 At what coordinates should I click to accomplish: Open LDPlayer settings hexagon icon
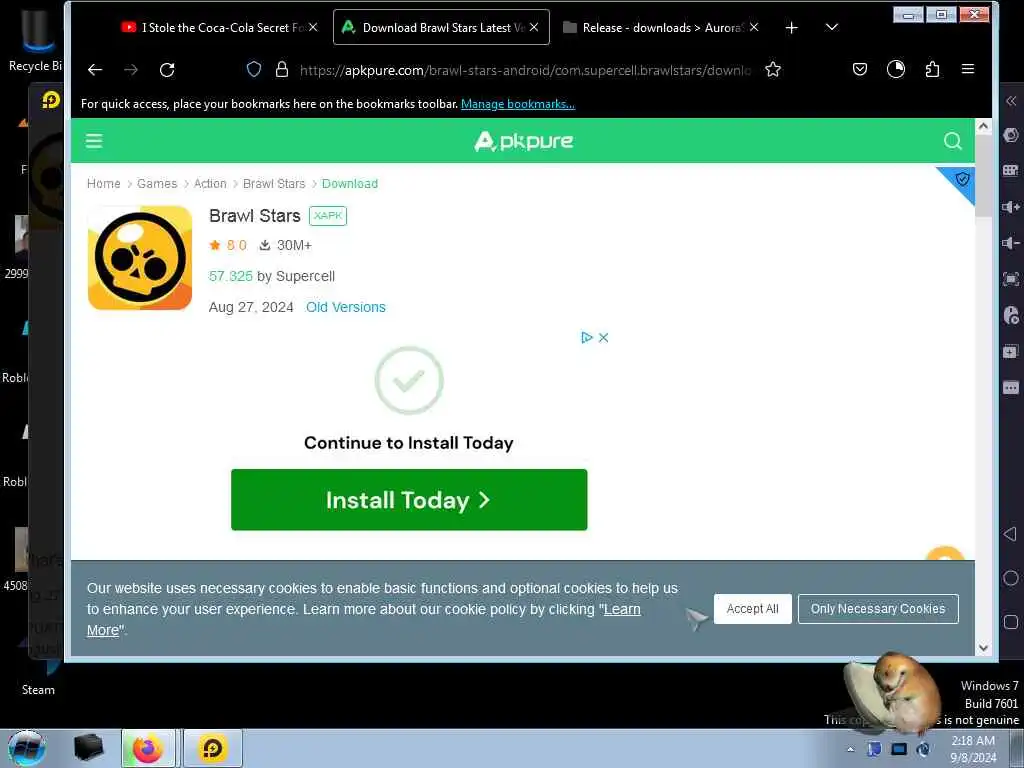pyautogui.click(x=1011, y=135)
